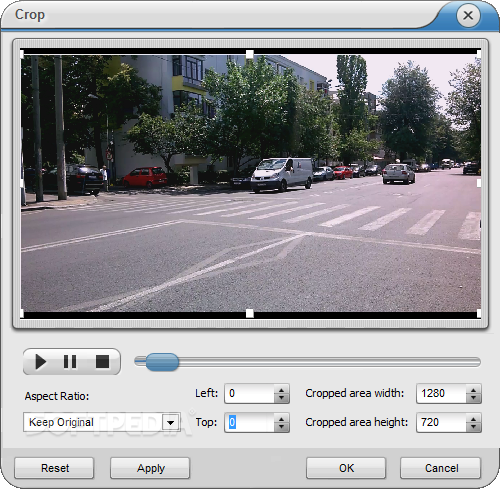Decrease the cropped area width
This screenshot has width=500, height=489.
(x=473, y=398)
